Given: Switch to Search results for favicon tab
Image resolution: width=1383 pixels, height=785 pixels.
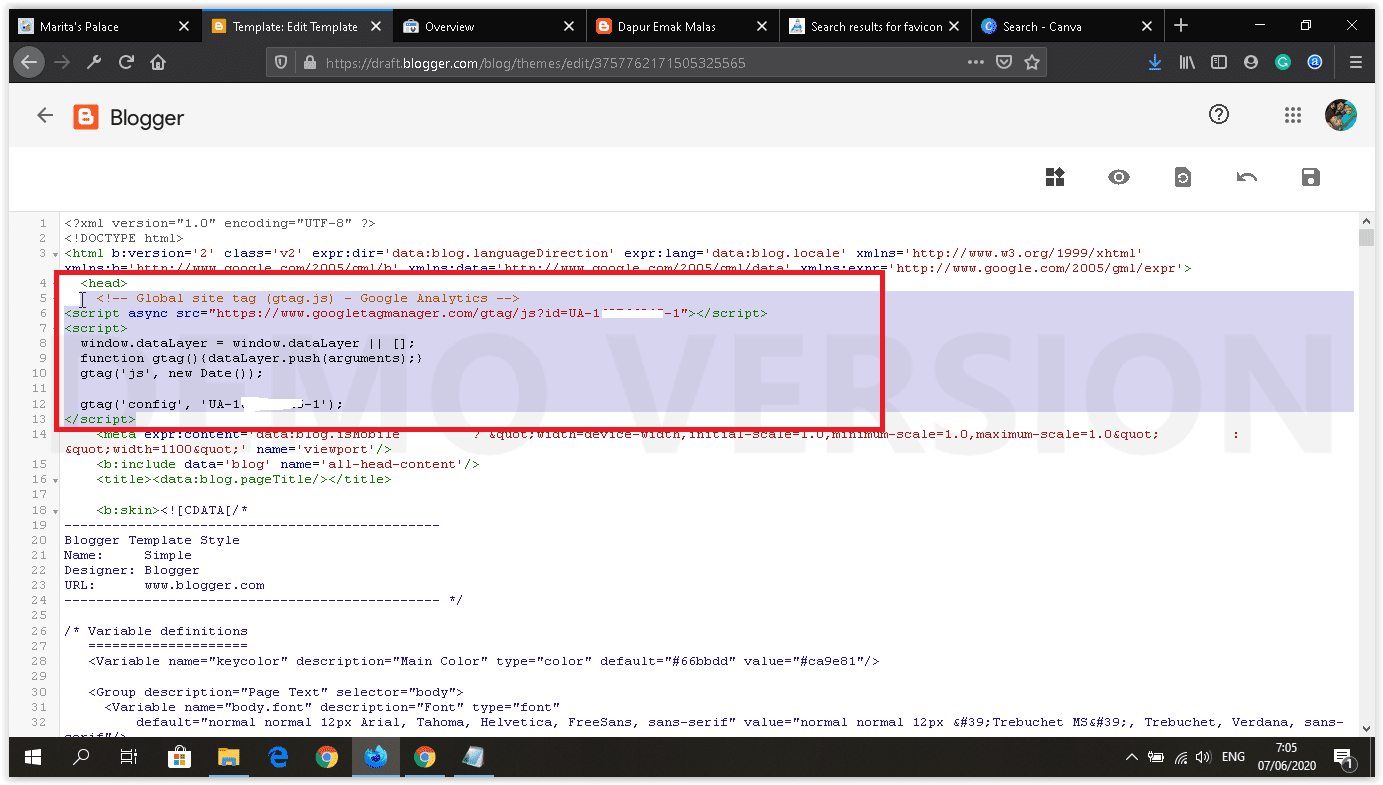Looking at the screenshot, I should (873, 26).
